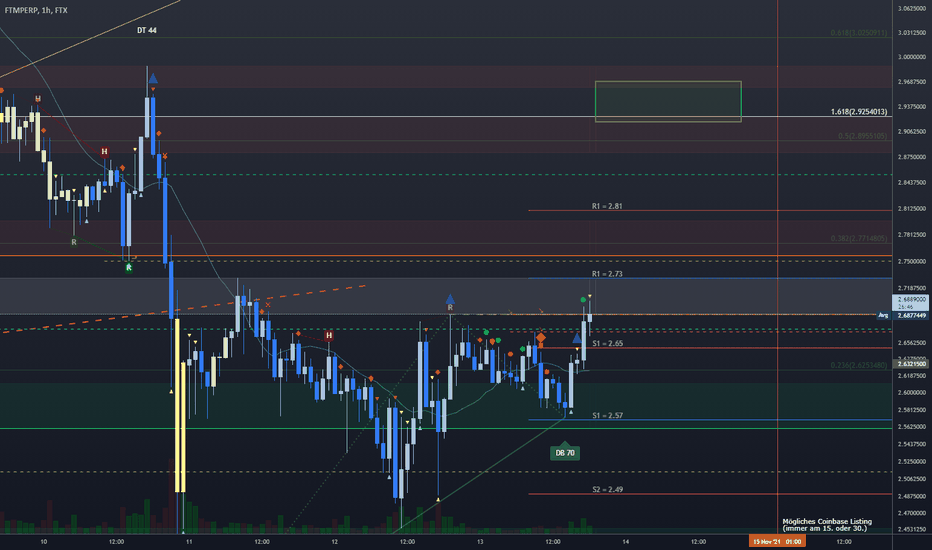Click the R1 = 2.73 pivot label
The width and height of the screenshot is (932, 550).
607,274
